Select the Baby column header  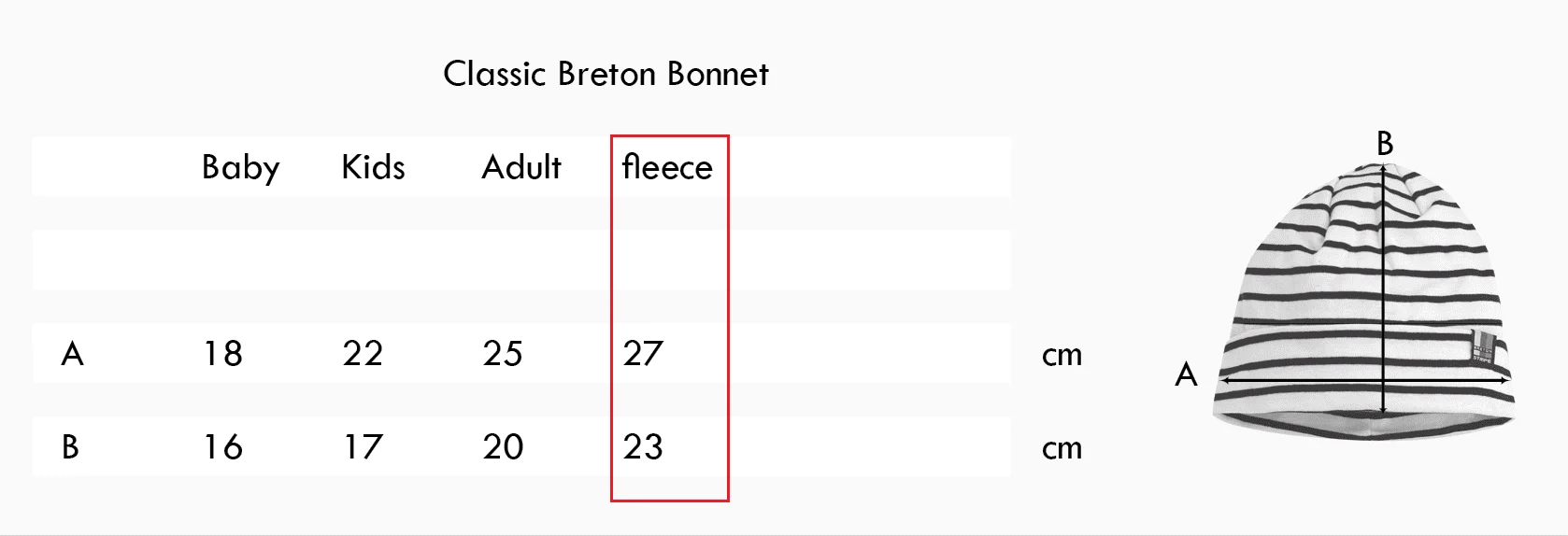pyautogui.click(x=240, y=167)
